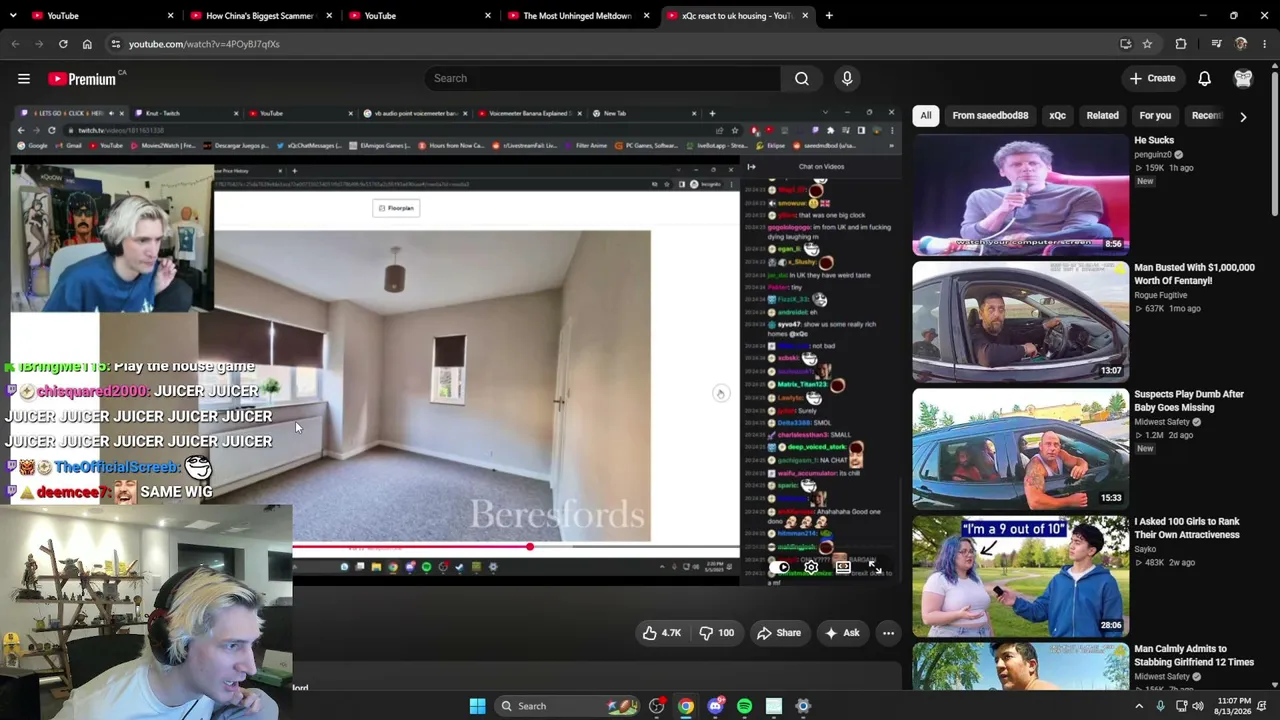This screenshot has height=720, width=1280.
Task: Open the He Sucks video thumbnail
Action: [1020, 195]
